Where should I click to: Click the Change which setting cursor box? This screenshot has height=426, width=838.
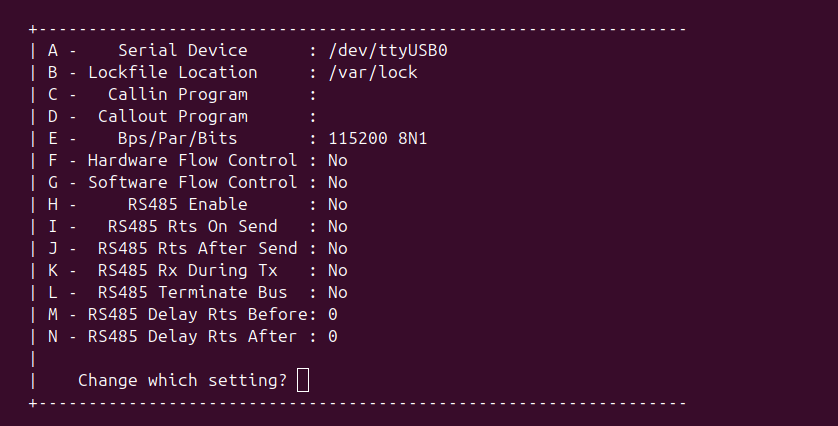tap(303, 380)
